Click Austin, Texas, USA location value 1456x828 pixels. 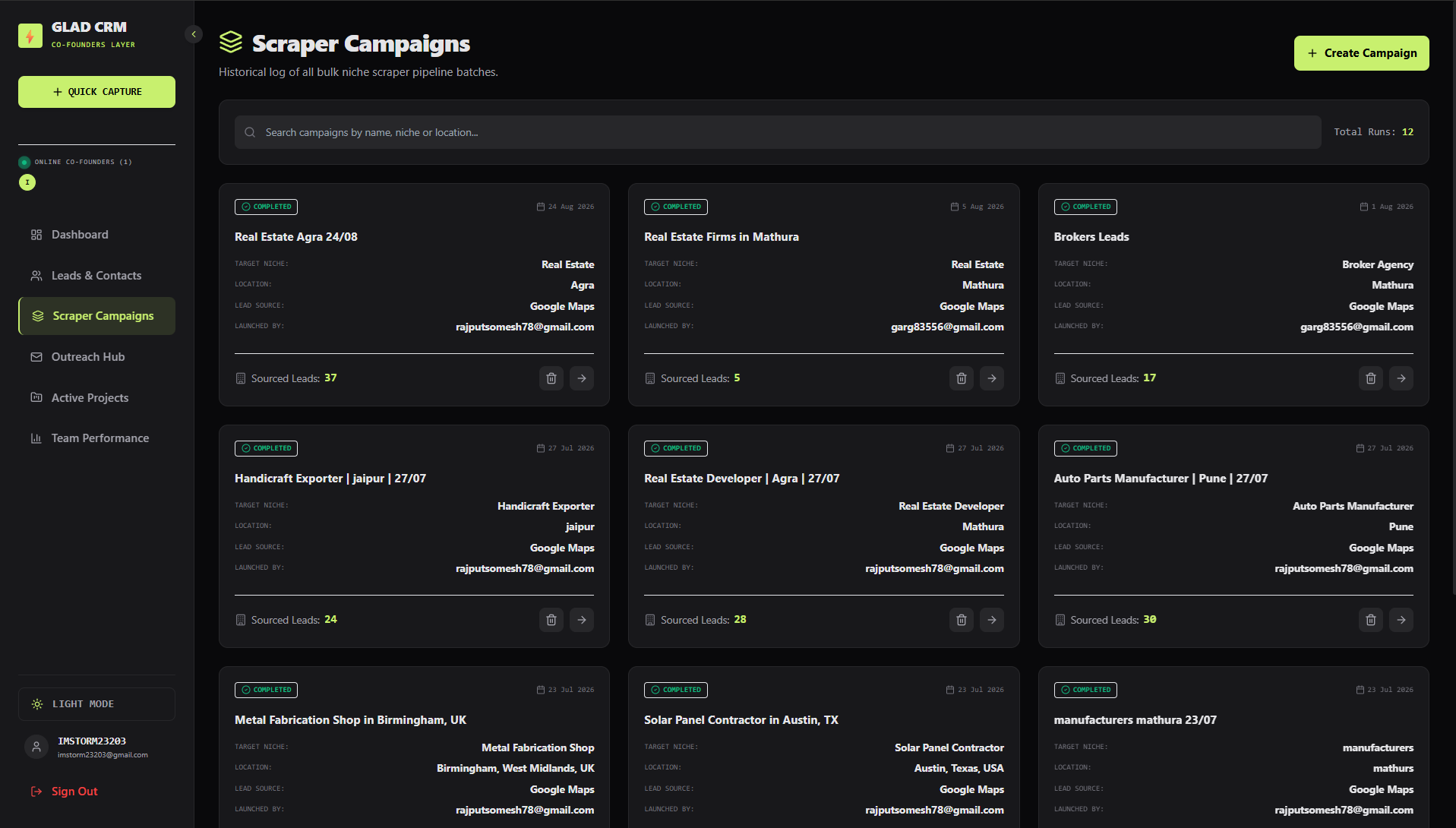tap(959, 769)
